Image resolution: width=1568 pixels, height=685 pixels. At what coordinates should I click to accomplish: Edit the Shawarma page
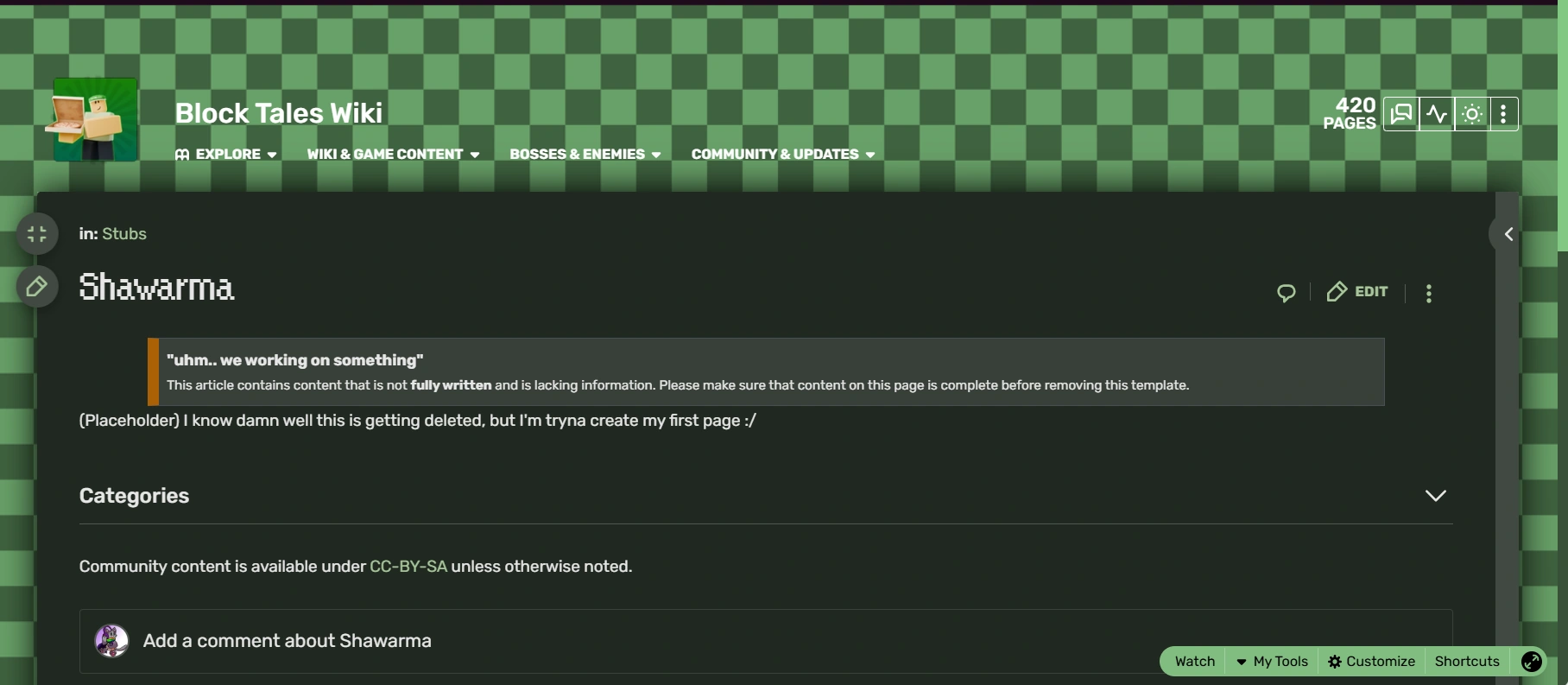coord(1357,292)
